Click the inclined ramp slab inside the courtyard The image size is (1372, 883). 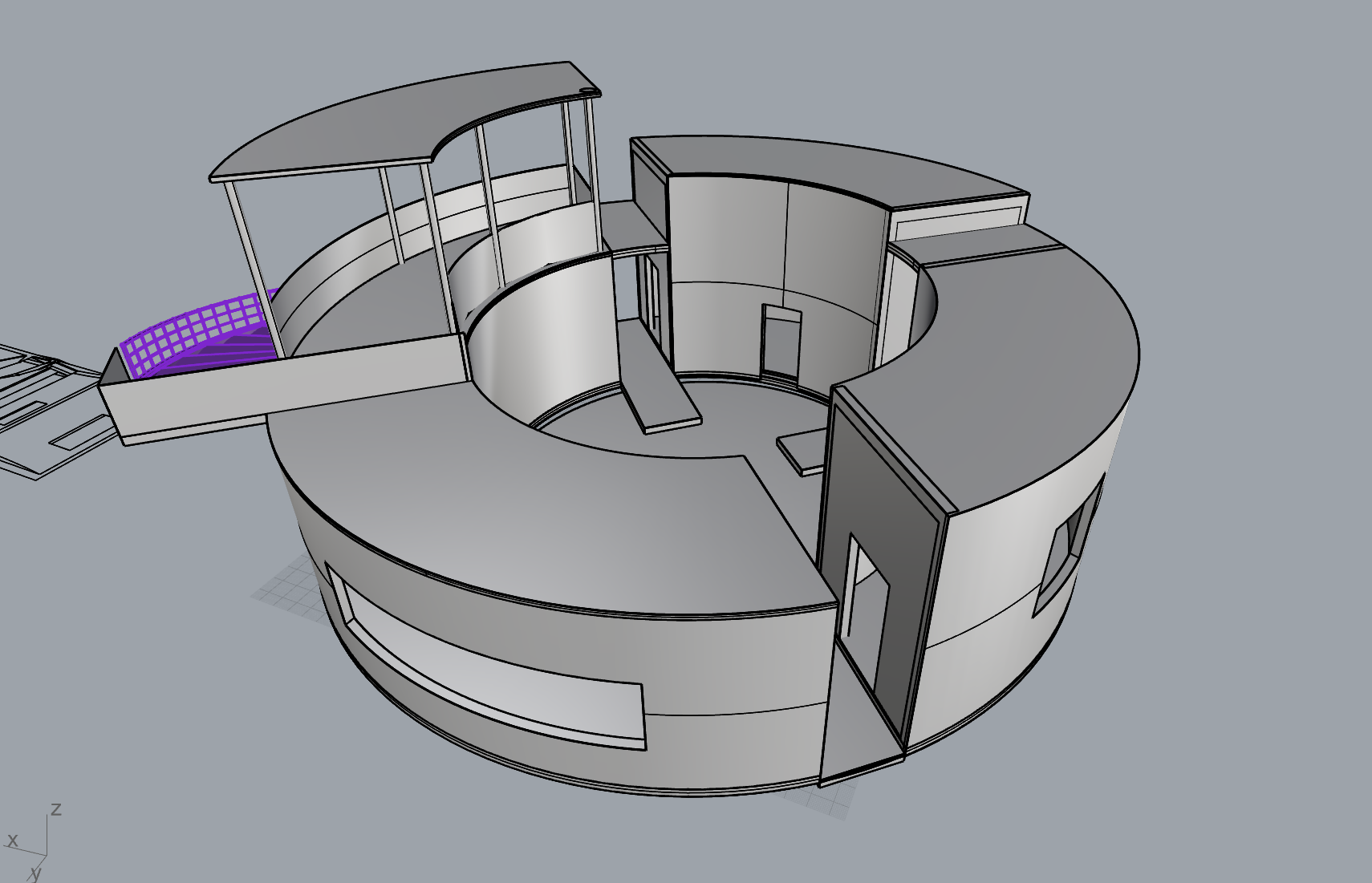[x=656, y=385]
